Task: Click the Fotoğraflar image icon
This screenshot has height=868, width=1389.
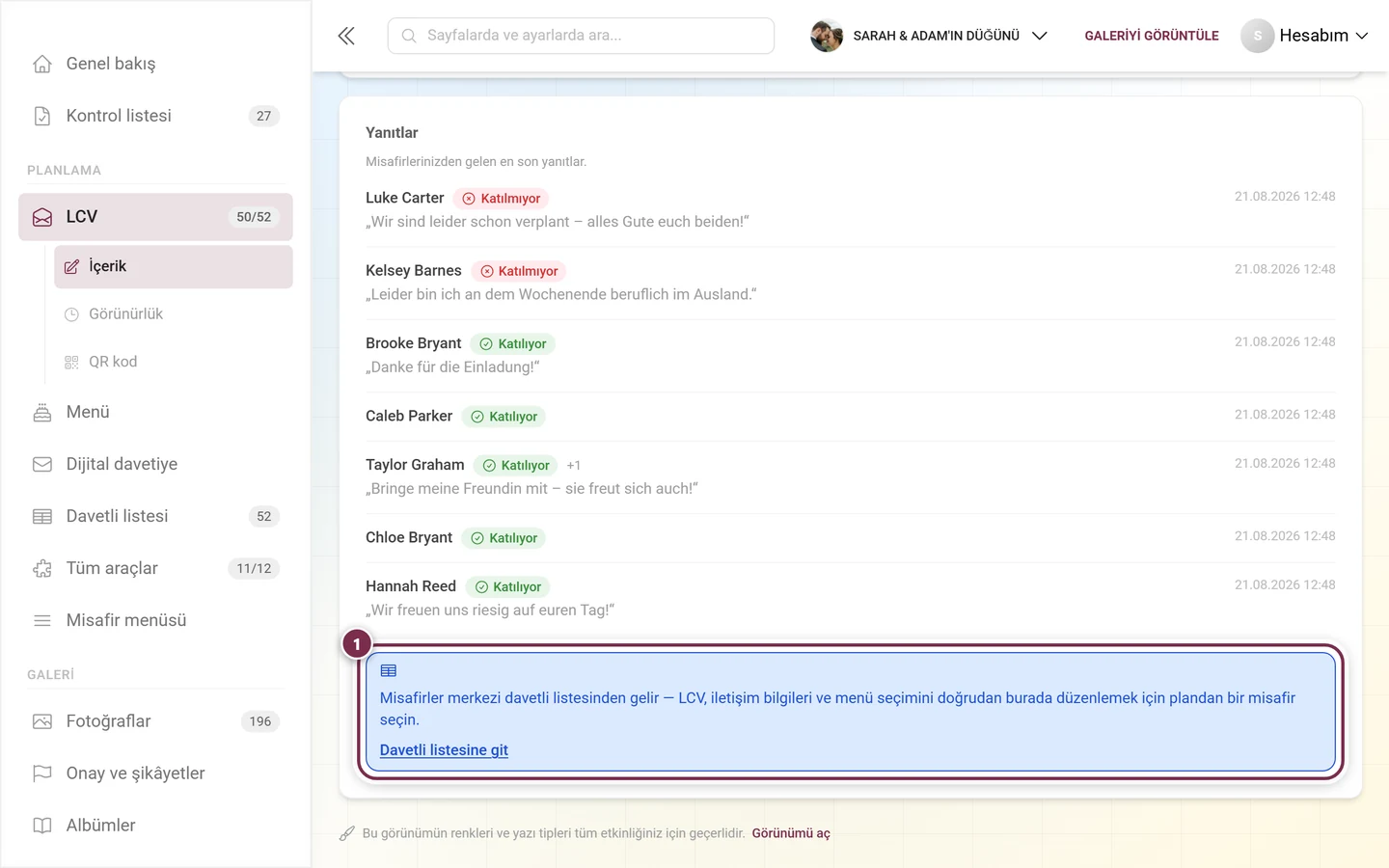Action: (42, 721)
